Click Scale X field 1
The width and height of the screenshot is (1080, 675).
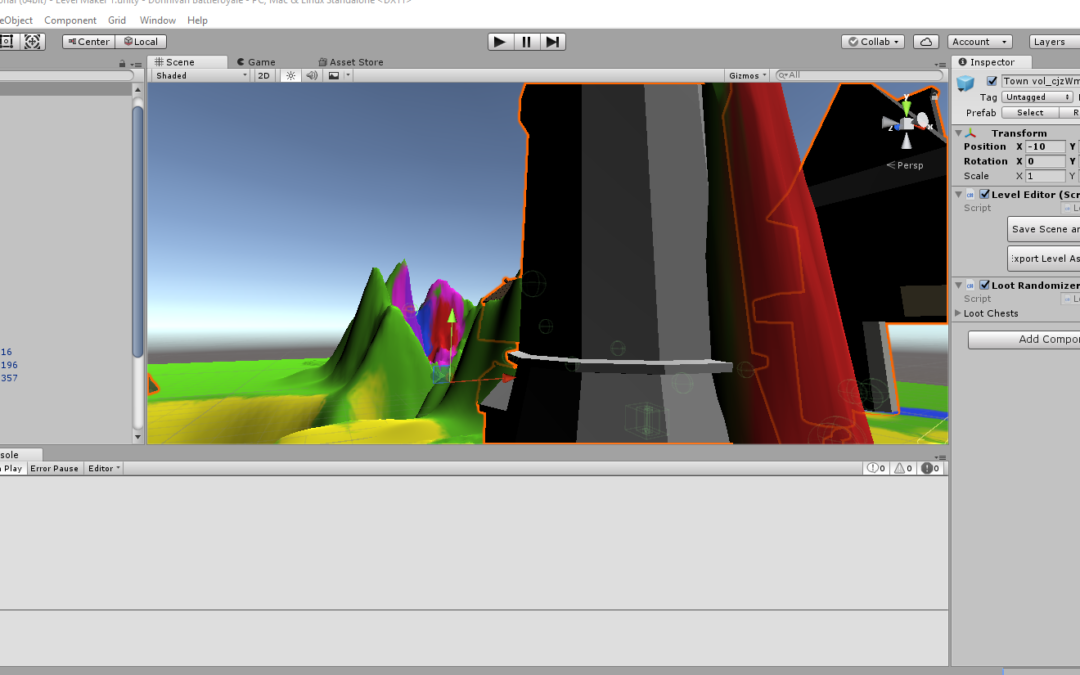click(x=1045, y=176)
